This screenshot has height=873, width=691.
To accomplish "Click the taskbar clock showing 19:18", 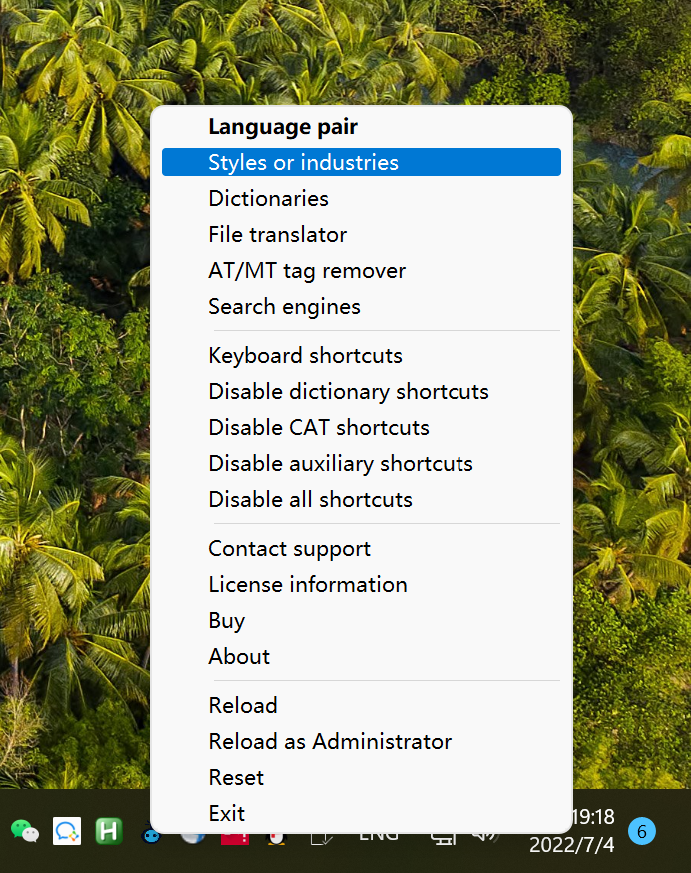I will pos(594,819).
